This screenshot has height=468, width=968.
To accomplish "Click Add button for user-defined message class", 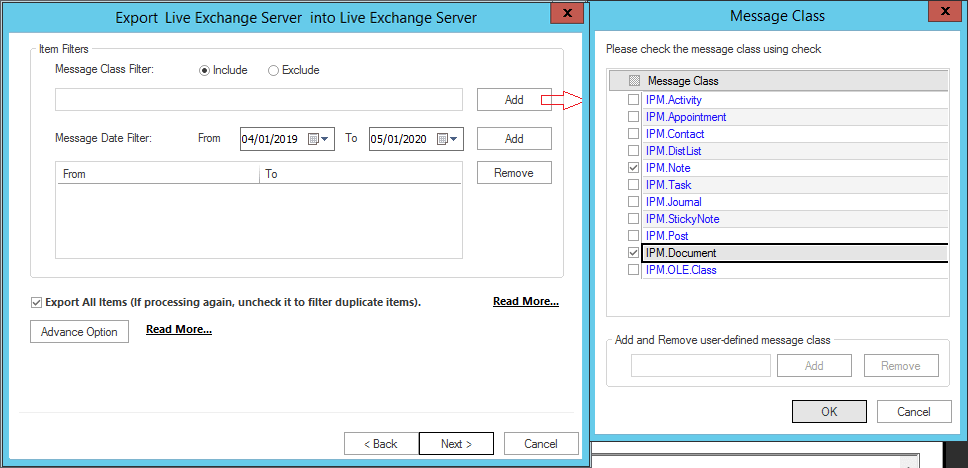I will (x=814, y=366).
